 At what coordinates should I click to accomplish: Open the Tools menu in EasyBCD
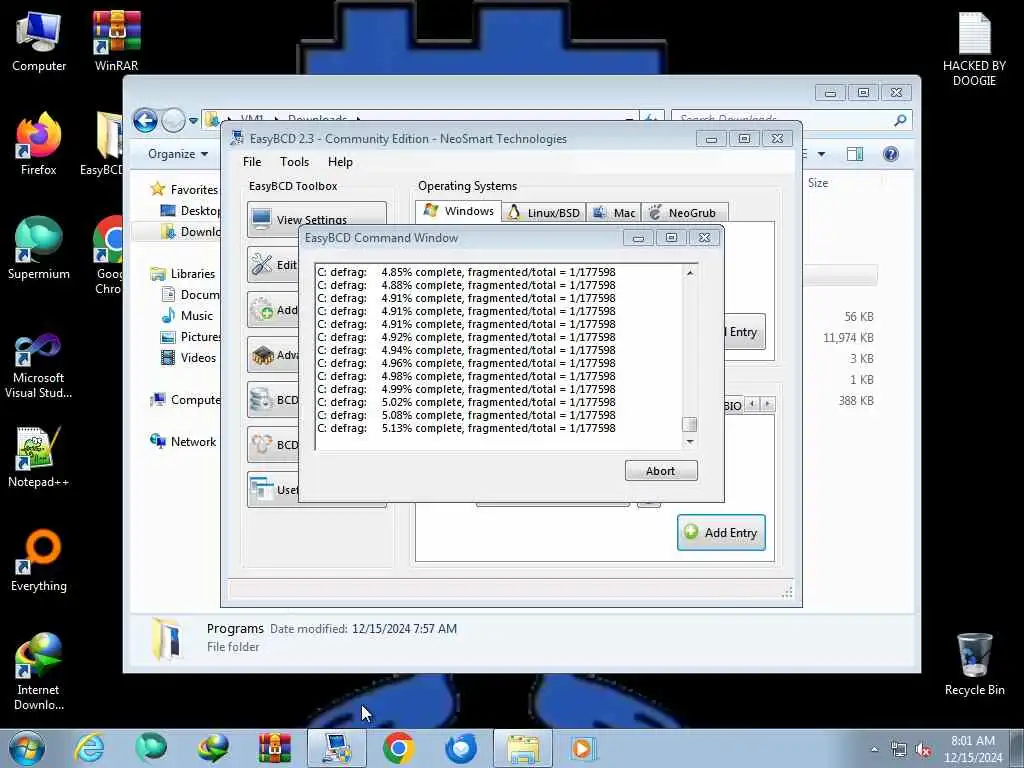[x=295, y=162]
